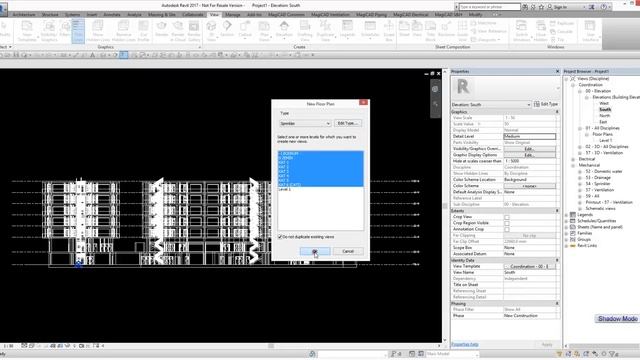
Task: Open View Templates in the ribbon
Action: pos(27,31)
